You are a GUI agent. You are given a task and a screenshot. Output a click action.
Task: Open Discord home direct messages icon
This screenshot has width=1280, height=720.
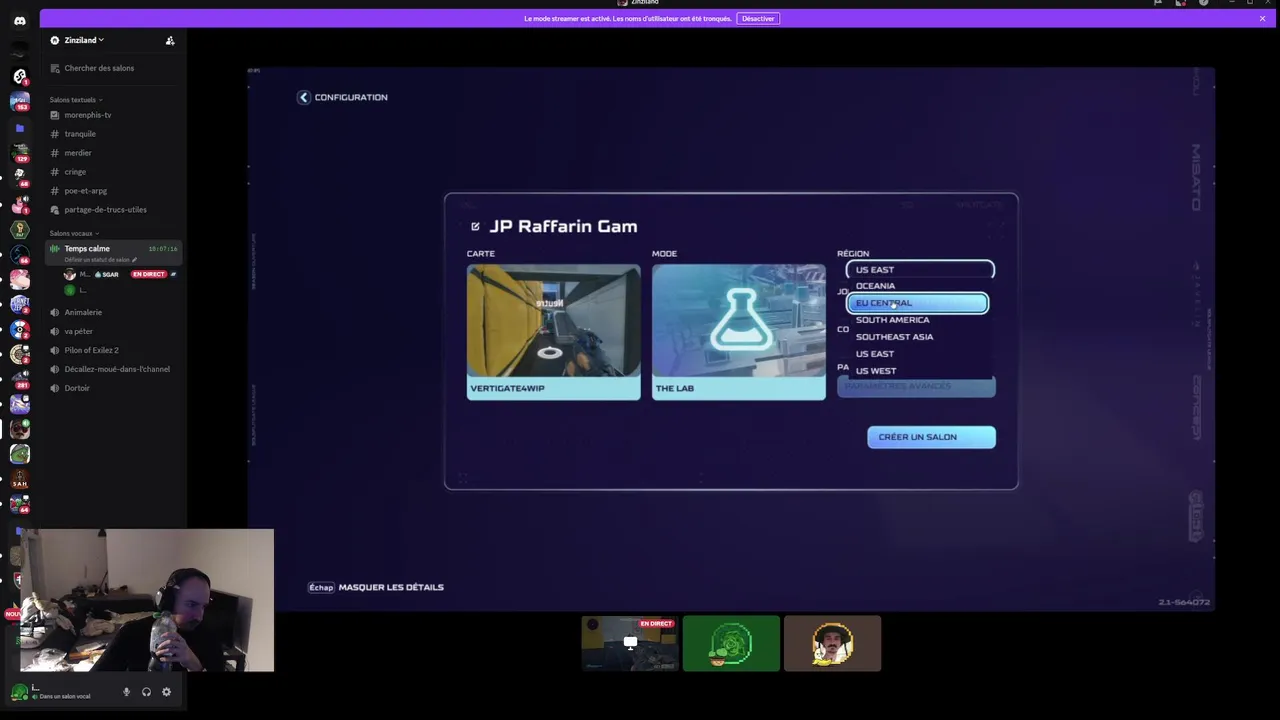point(19,20)
